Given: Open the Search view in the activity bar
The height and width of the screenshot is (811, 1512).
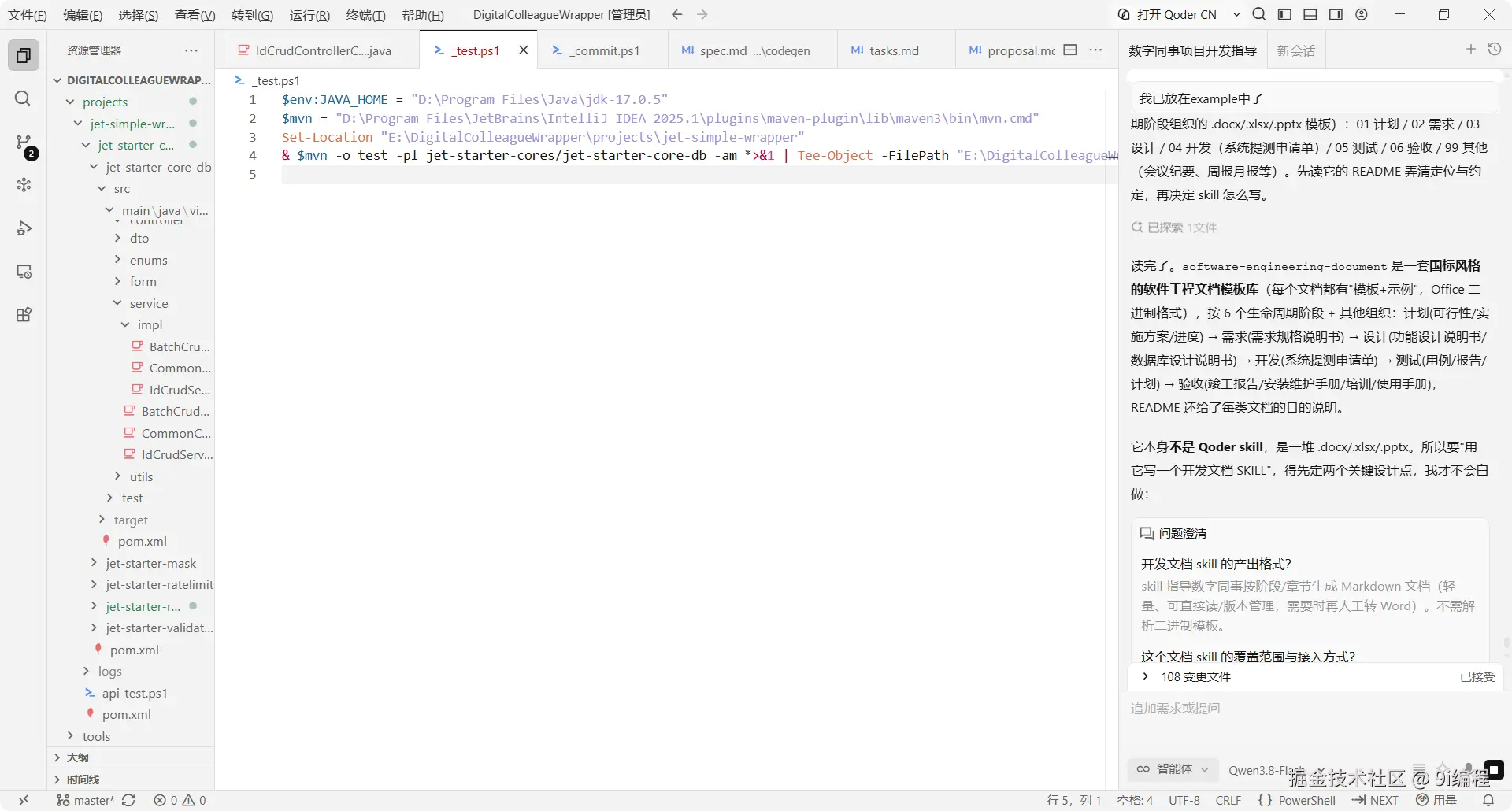Looking at the screenshot, I should click(x=24, y=98).
